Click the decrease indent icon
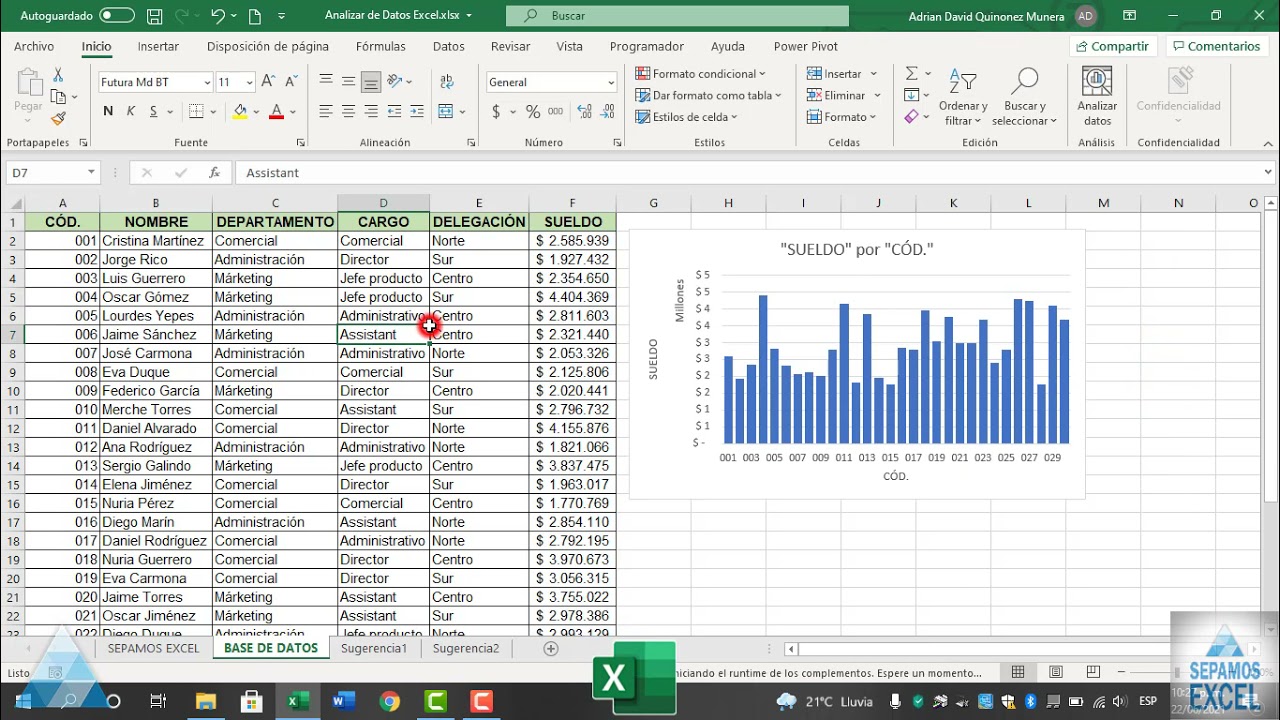The height and width of the screenshot is (720, 1280). 395,111
